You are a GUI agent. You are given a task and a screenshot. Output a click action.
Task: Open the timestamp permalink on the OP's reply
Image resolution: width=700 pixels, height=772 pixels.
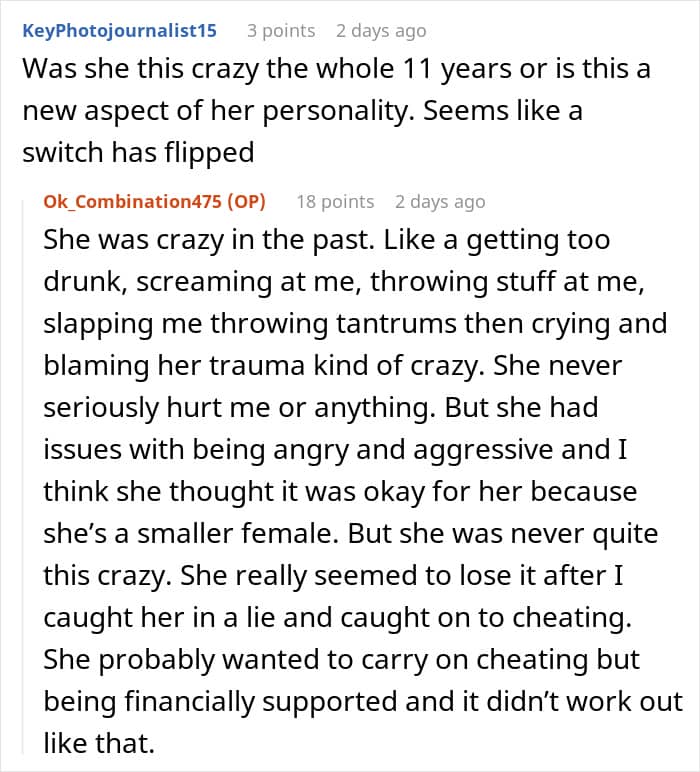click(440, 201)
